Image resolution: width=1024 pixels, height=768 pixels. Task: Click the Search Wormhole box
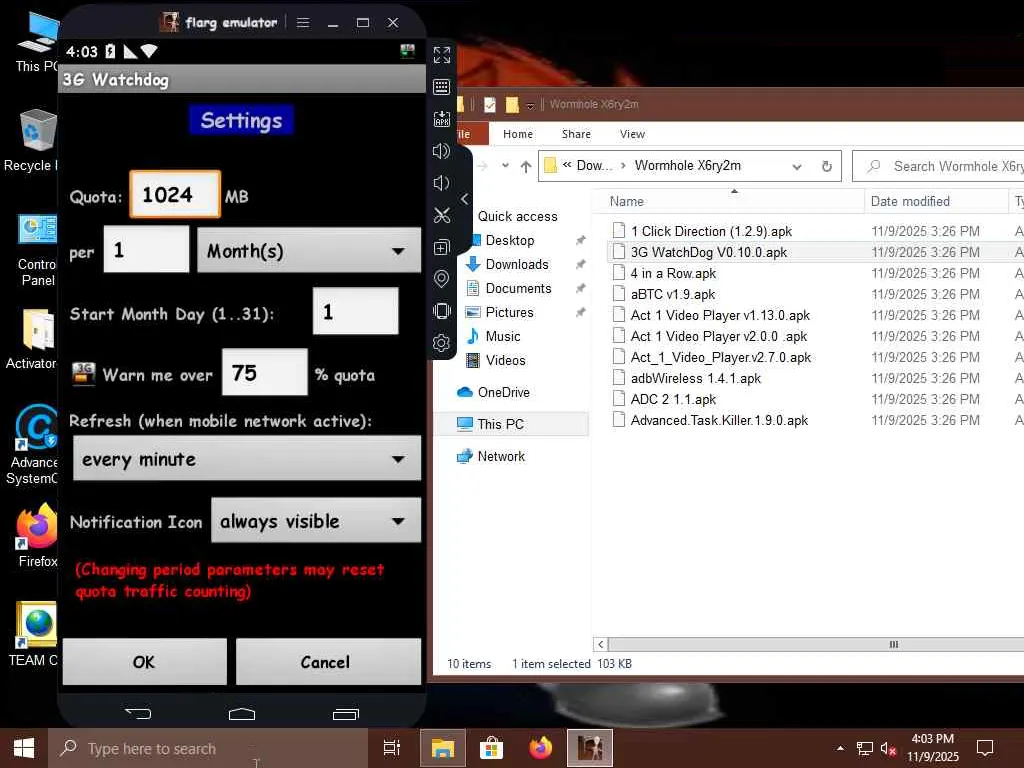tap(938, 167)
